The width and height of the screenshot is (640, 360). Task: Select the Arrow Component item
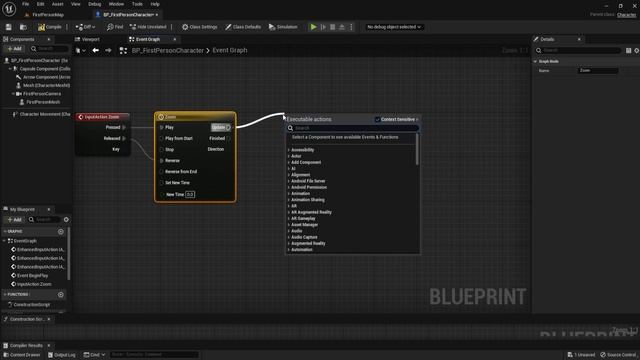point(43,77)
